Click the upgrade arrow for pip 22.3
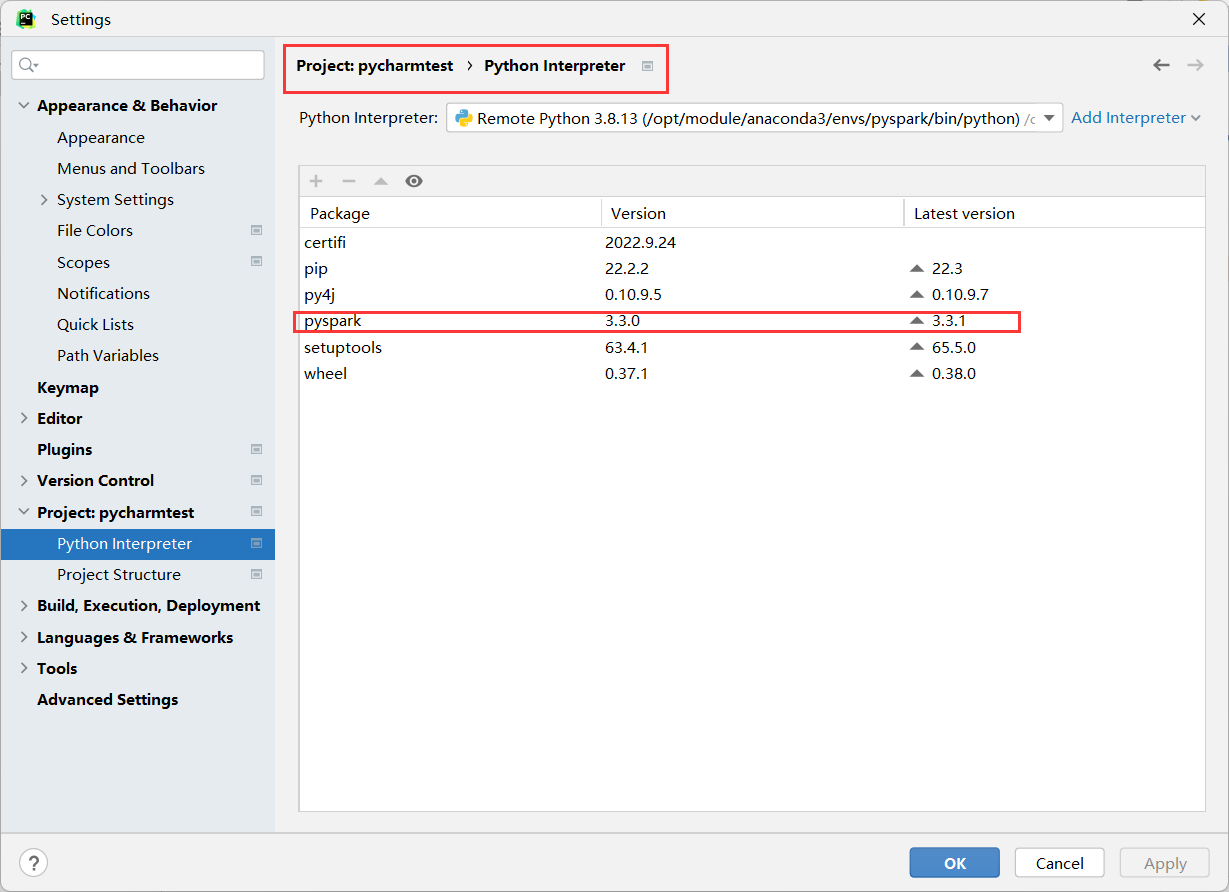1229x892 pixels. (916, 269)
